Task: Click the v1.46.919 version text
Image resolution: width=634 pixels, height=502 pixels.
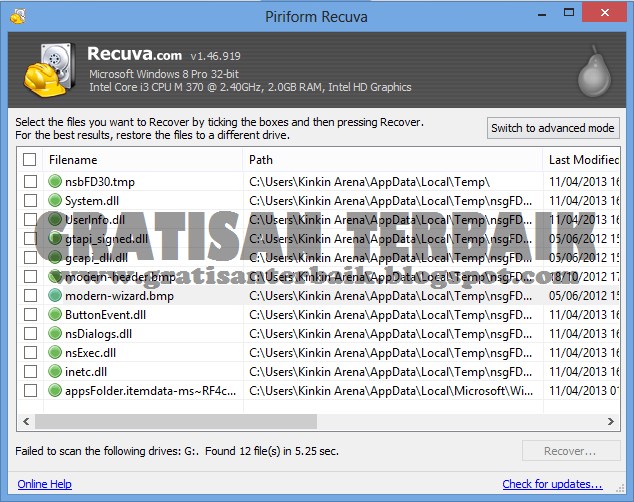Action: [x=216, y=56]
